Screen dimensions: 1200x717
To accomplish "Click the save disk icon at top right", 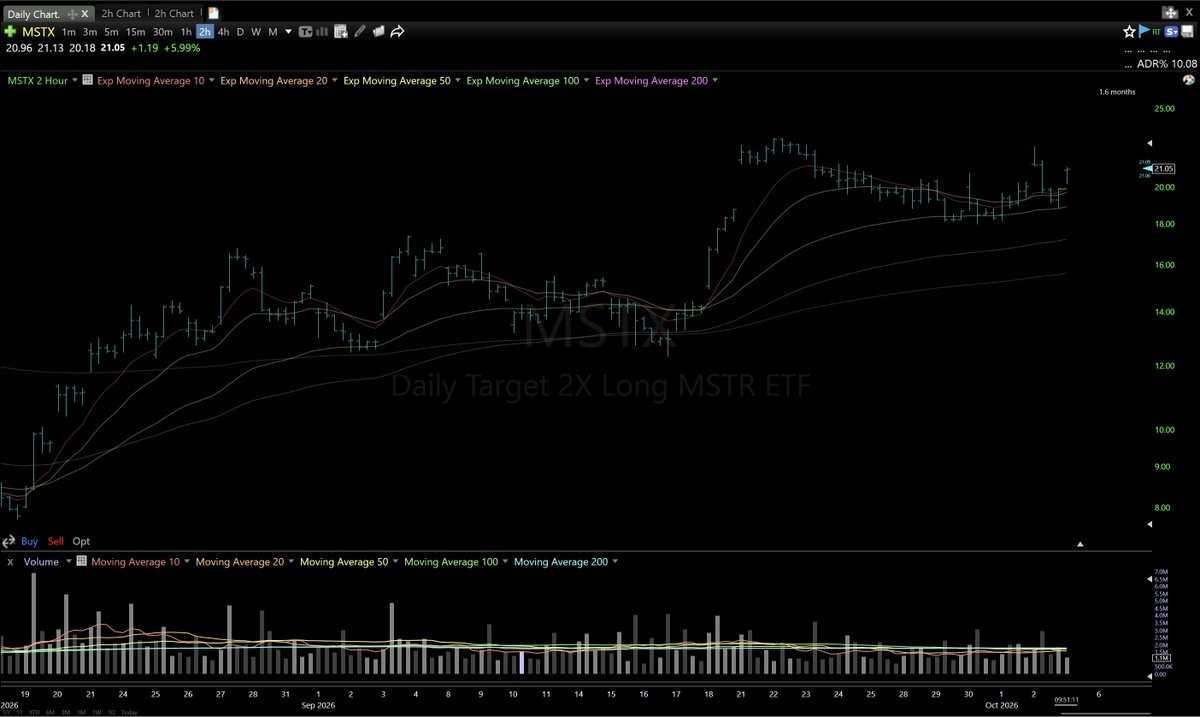I will 1186,32.
